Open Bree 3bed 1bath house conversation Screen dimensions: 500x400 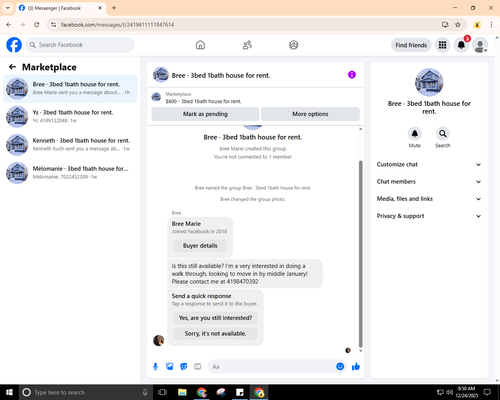click(70, 88)
